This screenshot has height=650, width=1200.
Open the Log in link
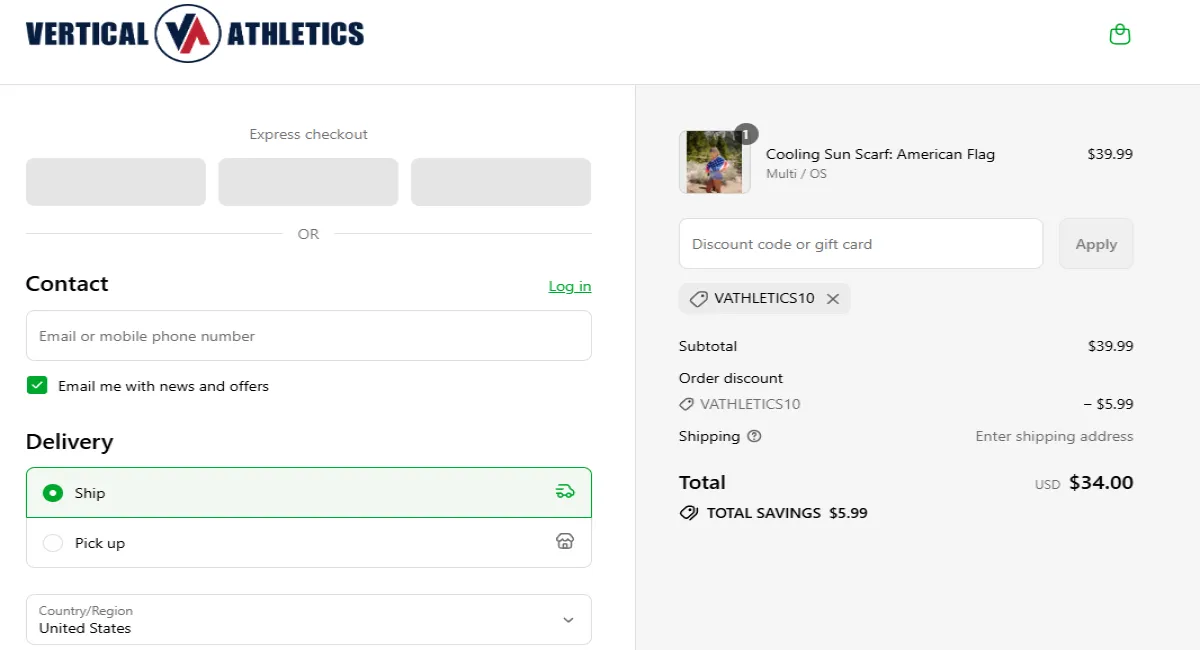[x=569, y=285]
